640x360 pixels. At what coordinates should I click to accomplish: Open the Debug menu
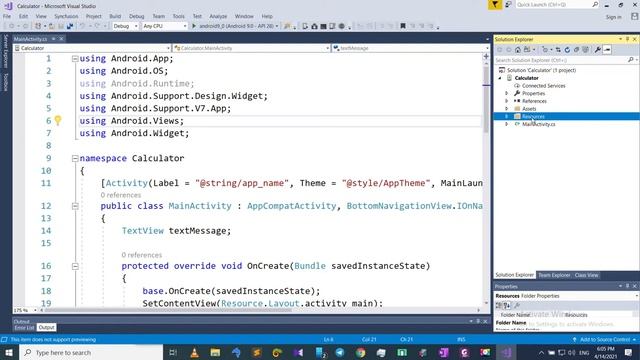click(137, 16)
